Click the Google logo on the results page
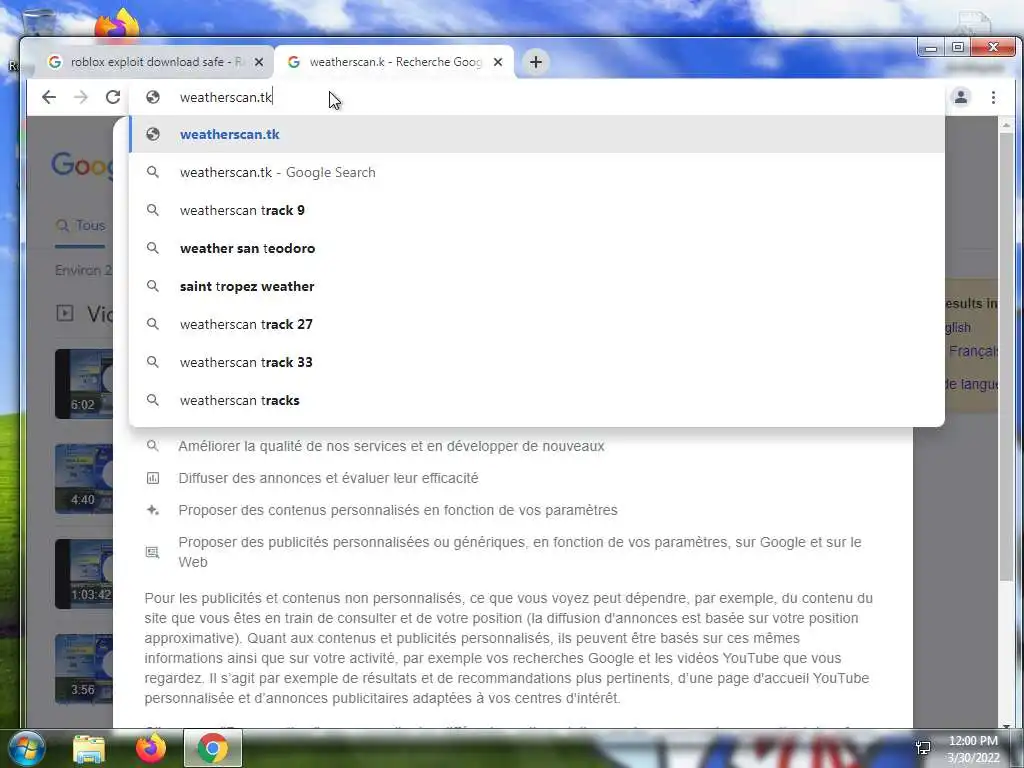Viewport: 1024px width, 768px height. (82, 165)
